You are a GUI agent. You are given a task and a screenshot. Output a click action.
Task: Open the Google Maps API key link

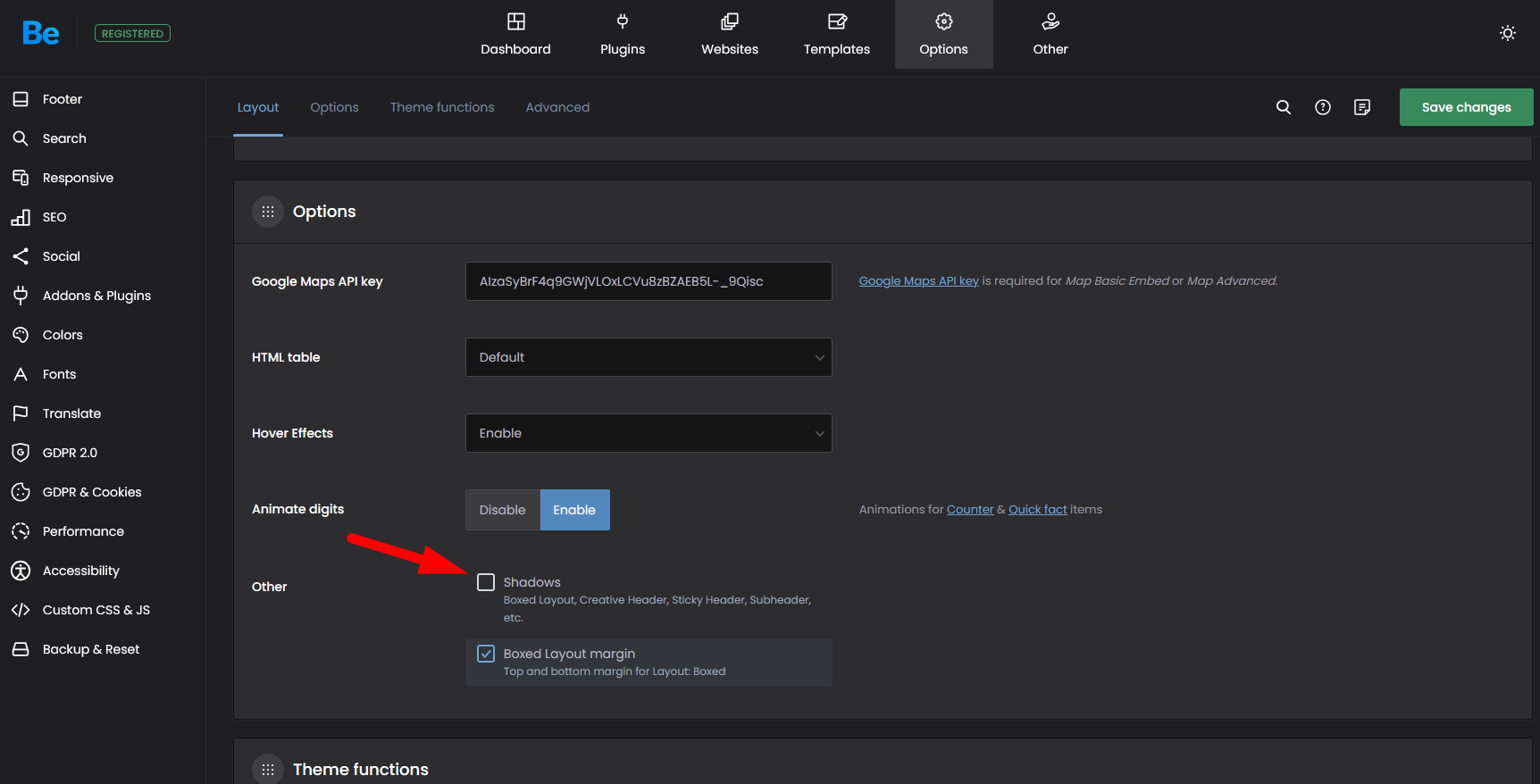tap(918, 281)
